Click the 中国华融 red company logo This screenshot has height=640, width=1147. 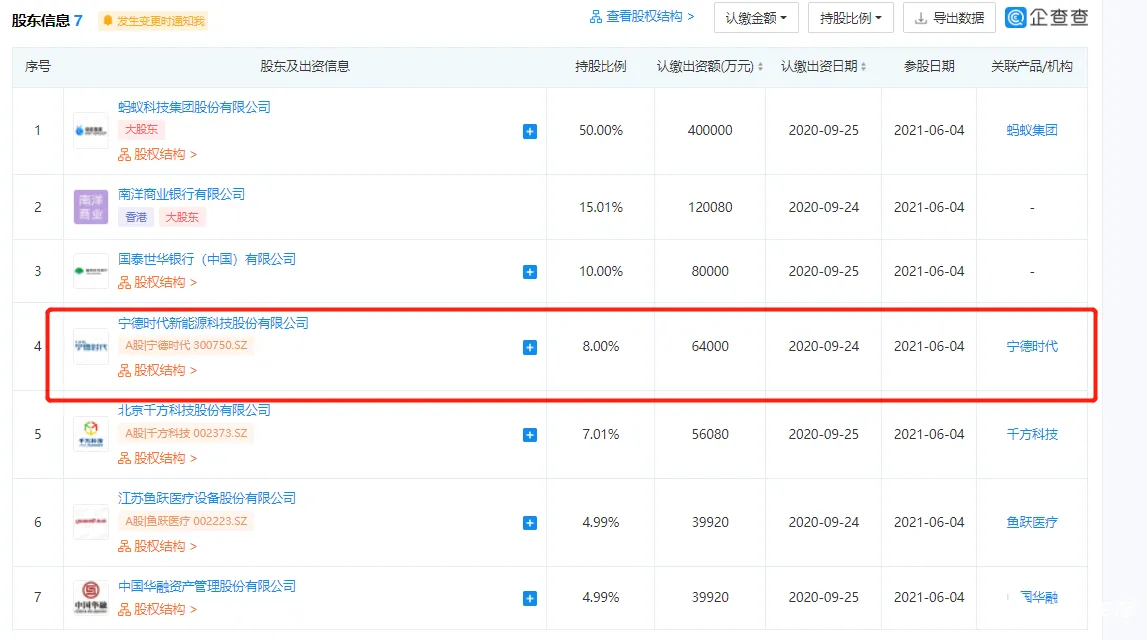[91, 598]
